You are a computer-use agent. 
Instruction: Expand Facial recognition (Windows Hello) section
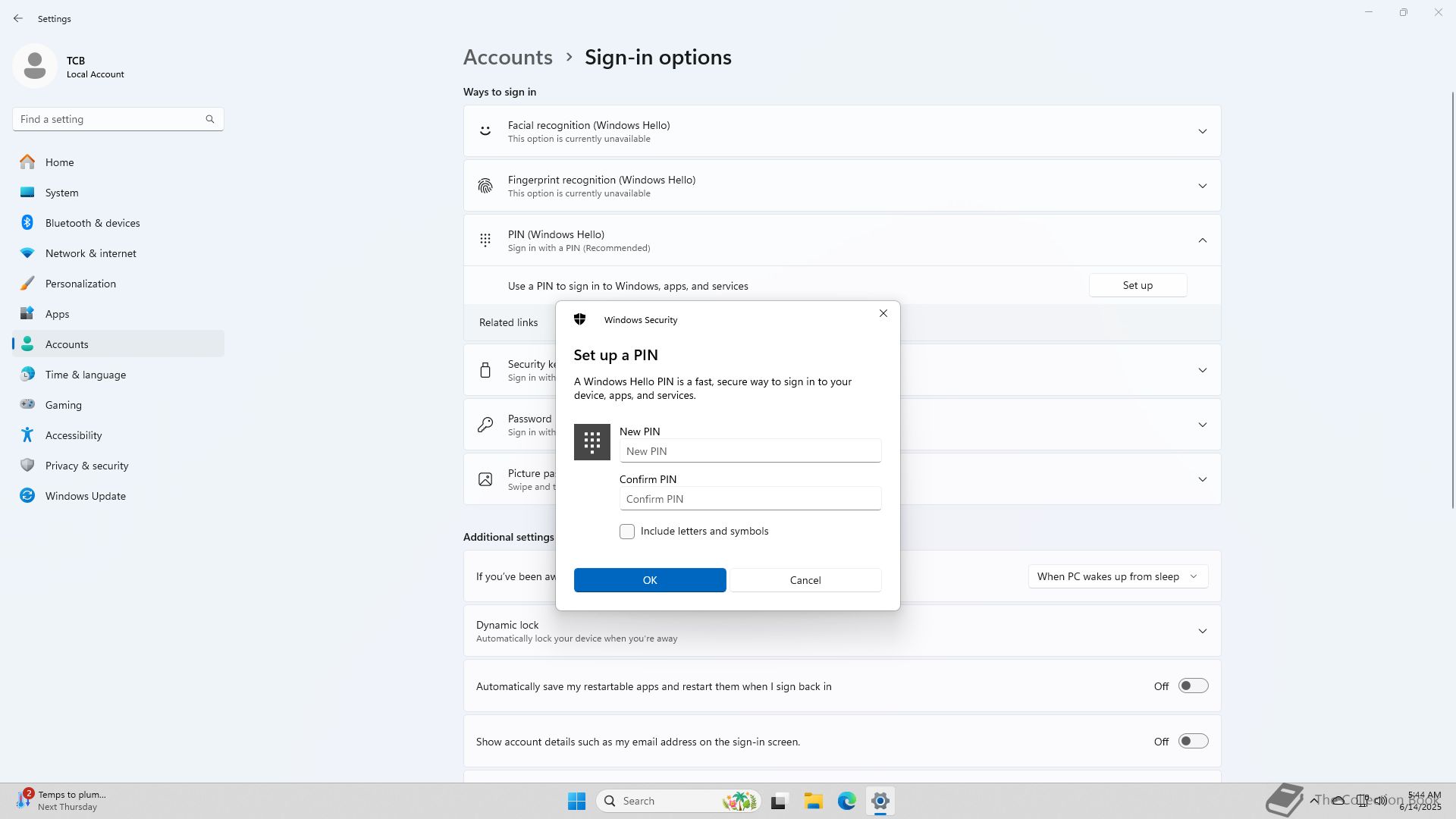pos(1202,132)
